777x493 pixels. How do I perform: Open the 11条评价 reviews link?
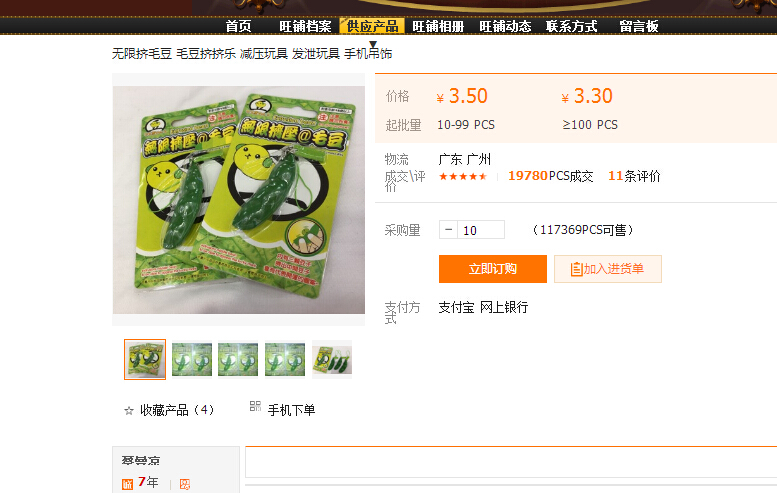pyautogui.click(x=634, y=176)
